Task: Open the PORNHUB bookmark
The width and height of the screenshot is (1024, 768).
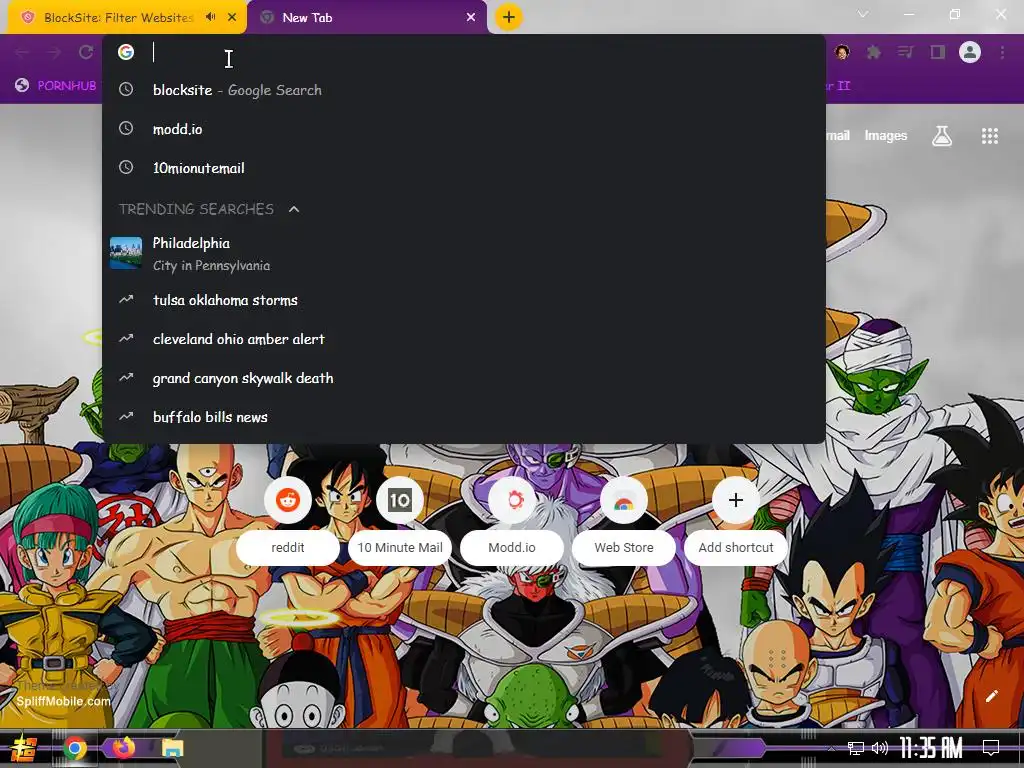Action: (56, 86)
